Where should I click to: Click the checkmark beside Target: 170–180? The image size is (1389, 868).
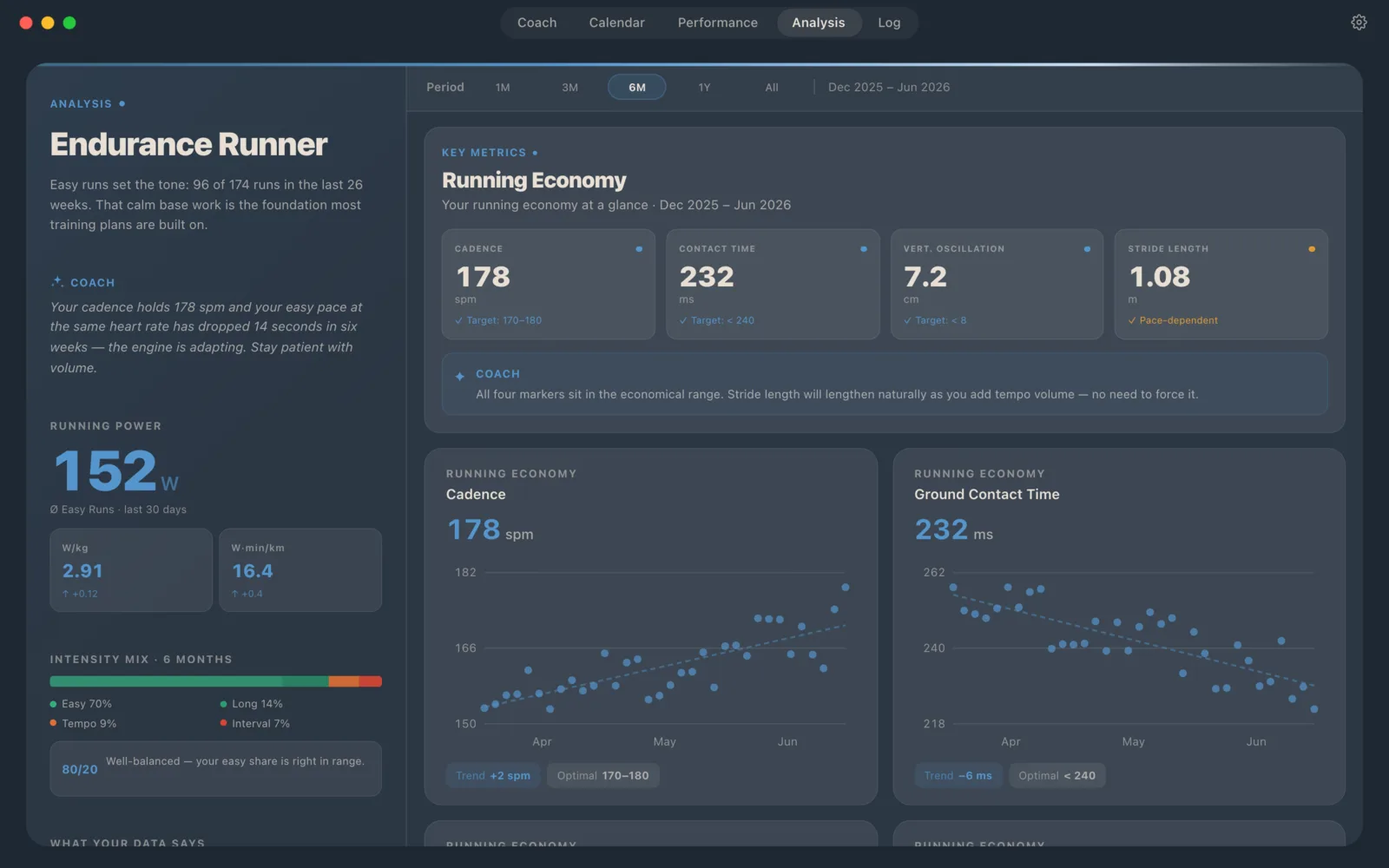(458, 320)
